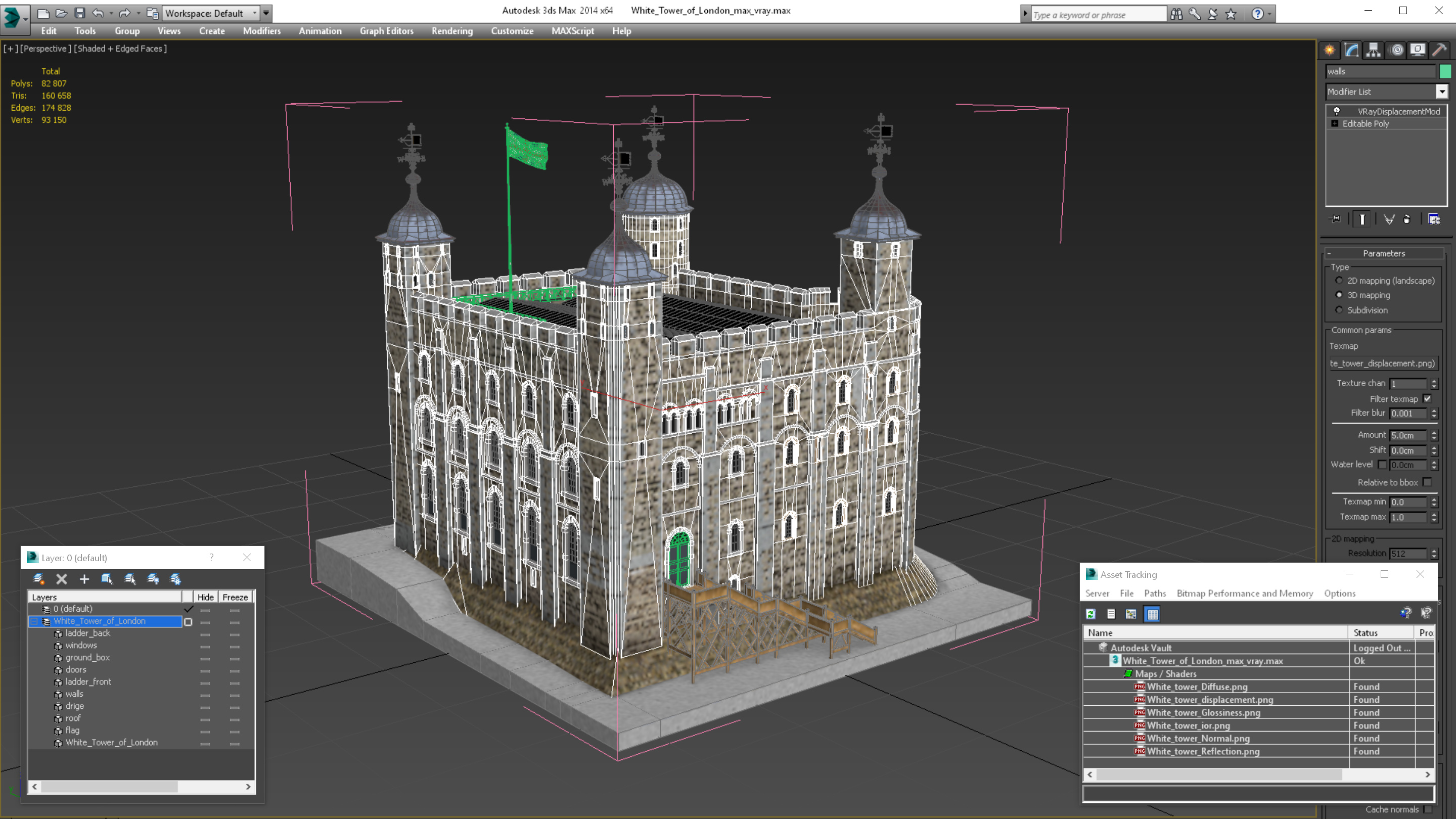Screen dimensions: 1456x819
Task: Toggle Hide column for walls object
Action: point(205,695)
